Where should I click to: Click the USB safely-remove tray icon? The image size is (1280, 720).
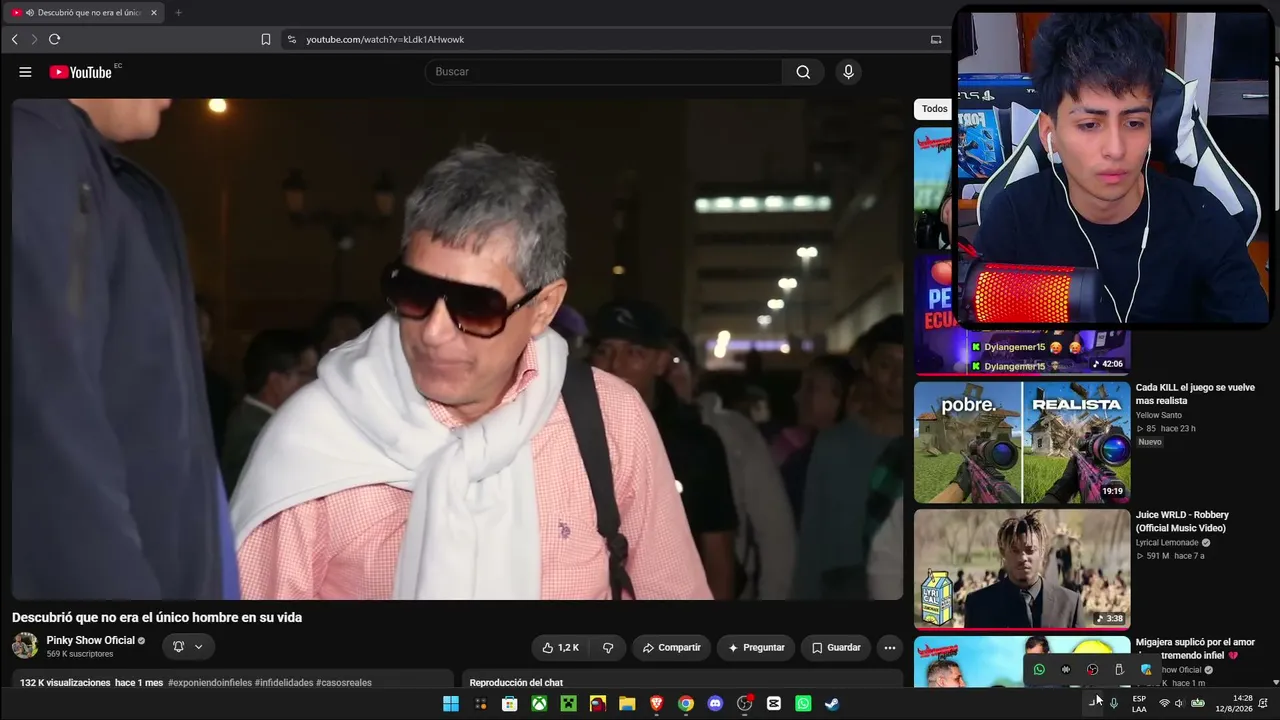click(x=1119, y=670)
